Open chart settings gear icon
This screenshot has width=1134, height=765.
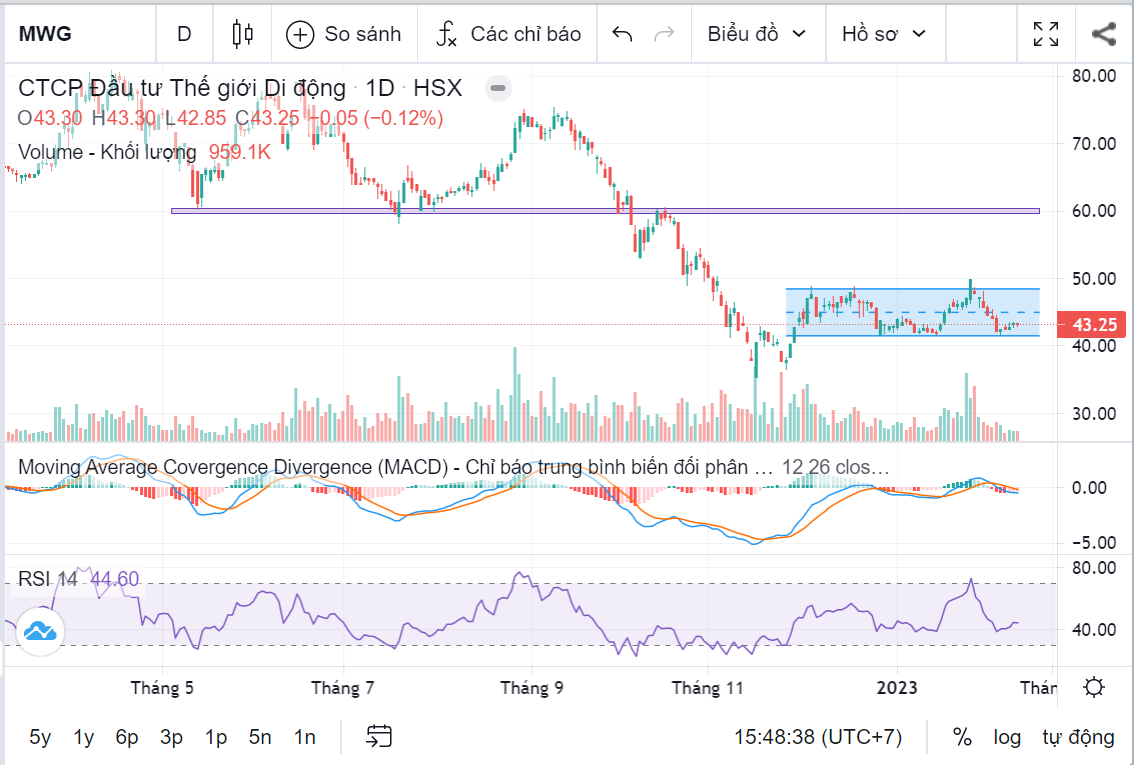pyautogui.click(x=1094, y=688)
